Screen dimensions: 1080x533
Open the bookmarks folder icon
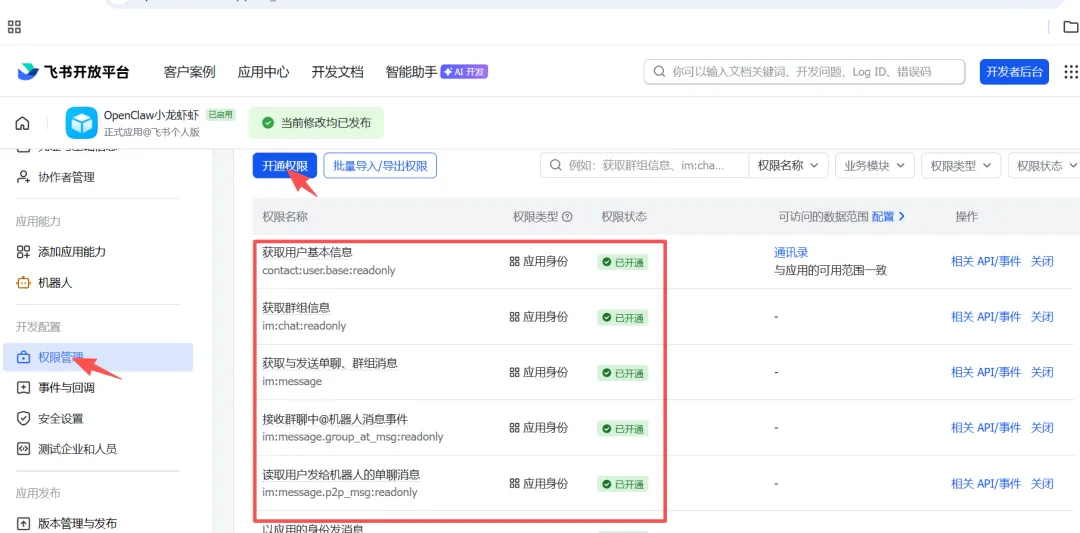click(x=1070, y=27)
